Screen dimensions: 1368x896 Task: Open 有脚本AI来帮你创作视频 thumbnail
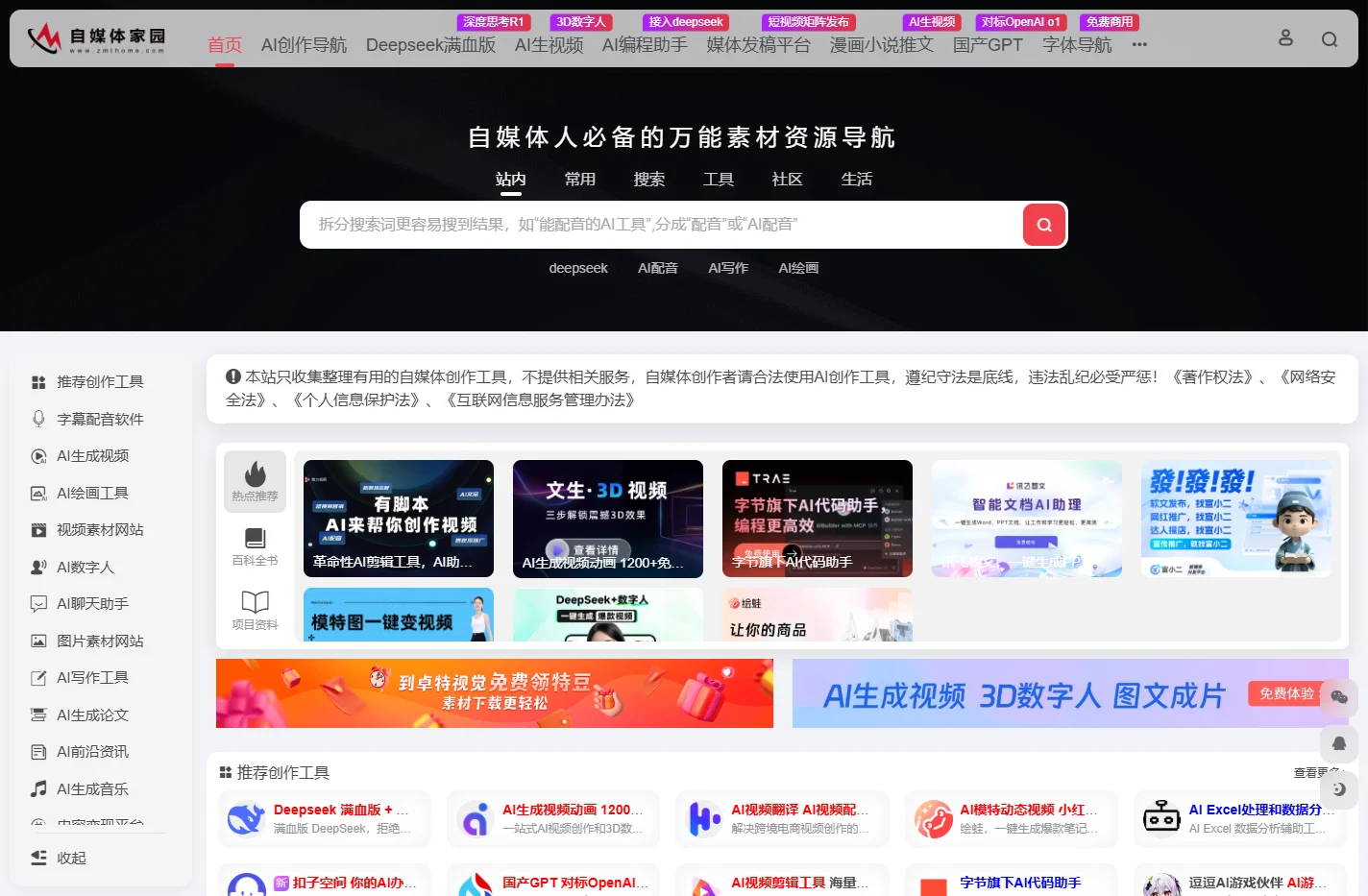[x=399, y=519]
